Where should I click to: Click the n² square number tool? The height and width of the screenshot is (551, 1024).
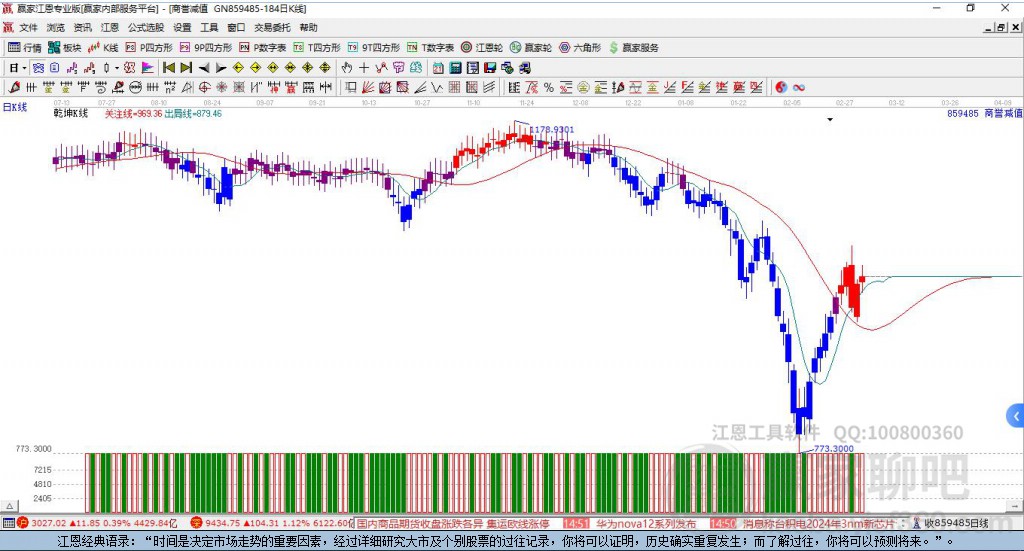[x=170, y=87]
